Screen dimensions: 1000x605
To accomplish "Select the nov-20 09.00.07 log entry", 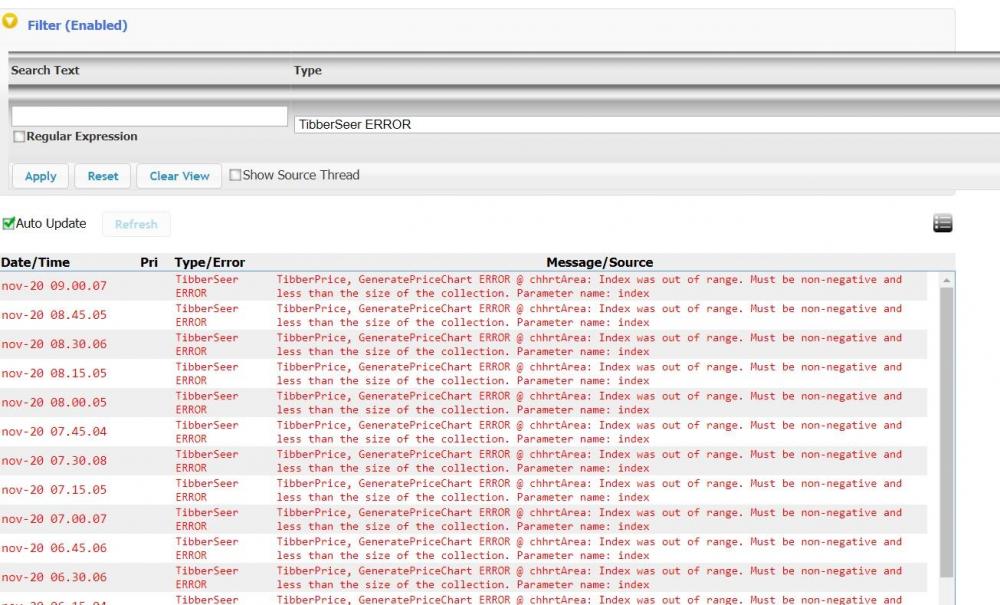I will coord(54,286).
